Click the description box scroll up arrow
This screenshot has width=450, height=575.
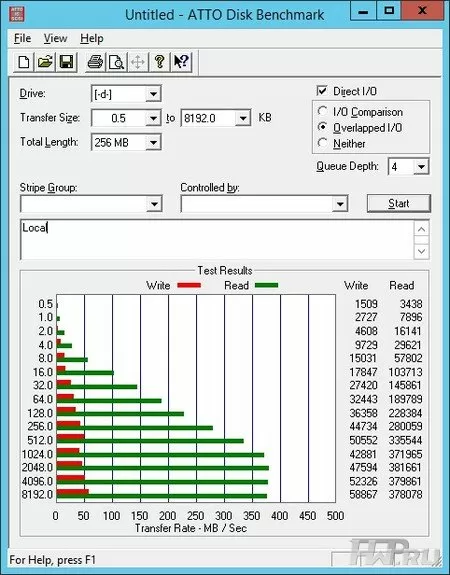click(421, 229)
